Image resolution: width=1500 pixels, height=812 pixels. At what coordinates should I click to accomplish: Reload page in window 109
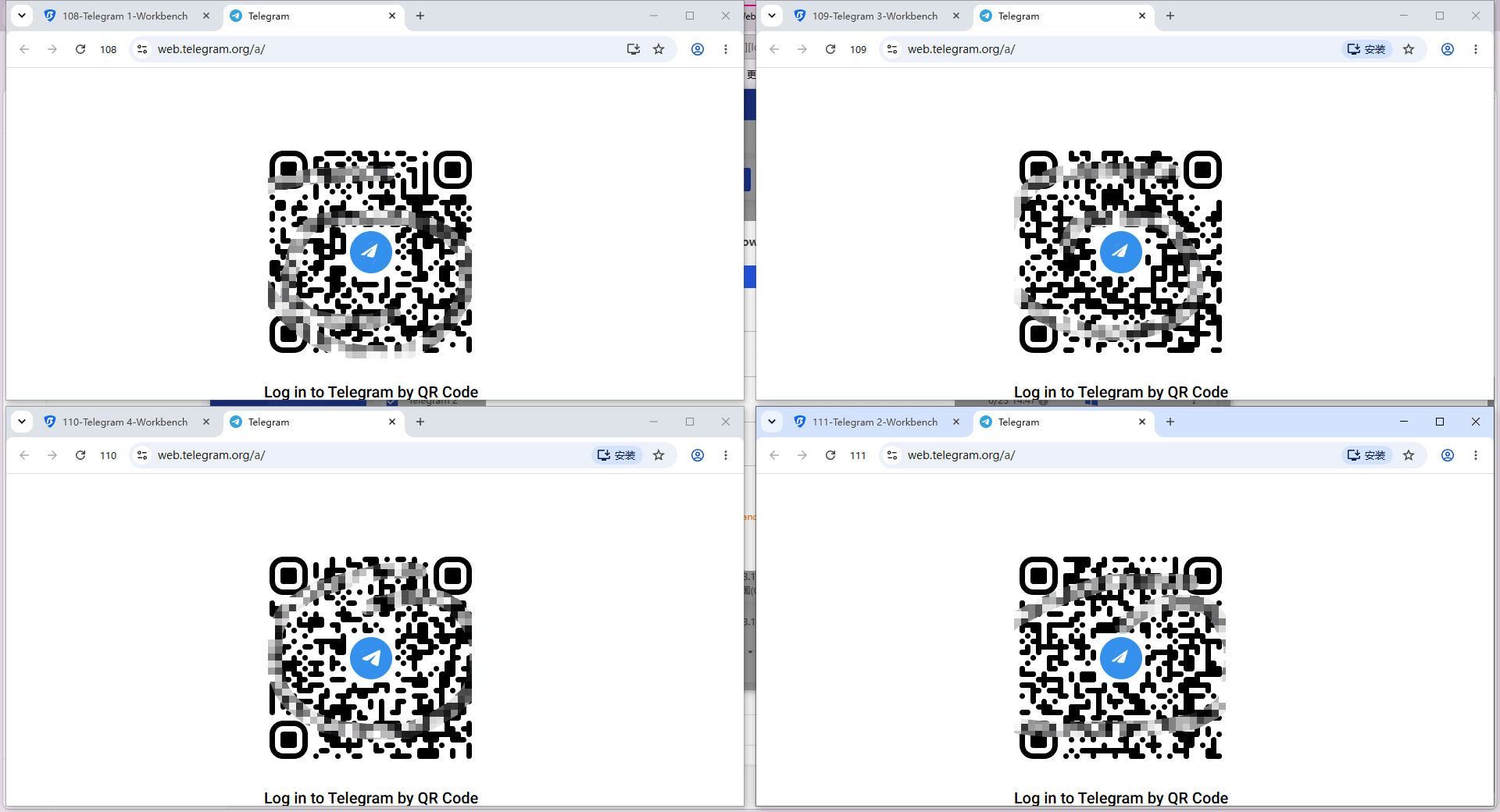click(x=830, y=49)
